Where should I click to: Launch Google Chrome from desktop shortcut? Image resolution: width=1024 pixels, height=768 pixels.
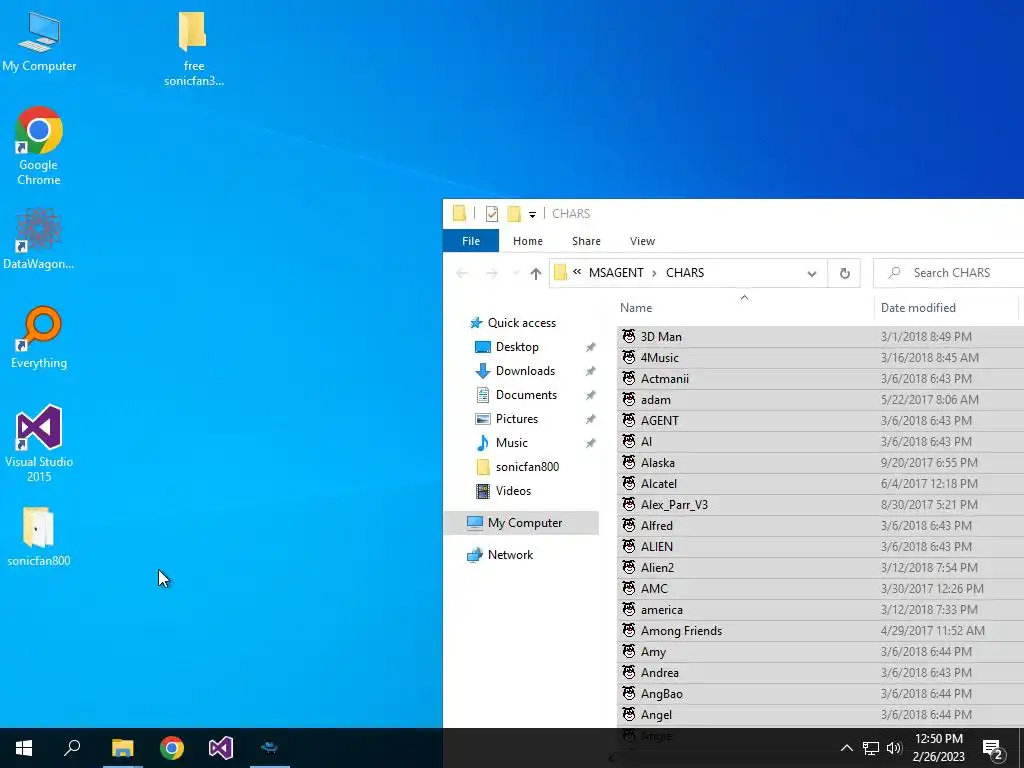tap(39, 146)
